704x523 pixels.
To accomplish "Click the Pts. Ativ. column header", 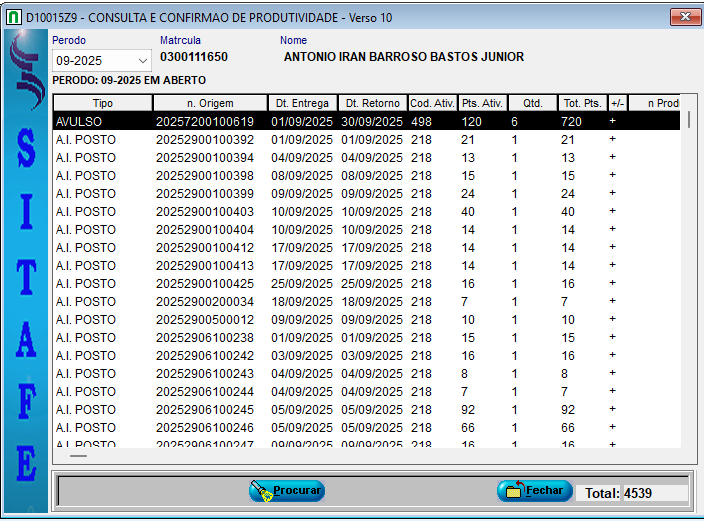I will click(482, 103).
